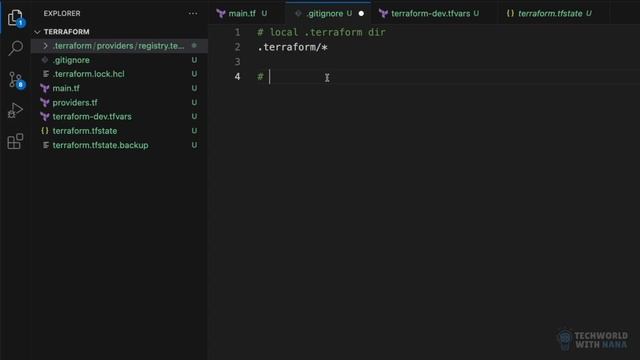Click untracked U badge next to terraform-dev.tfvars in tree
The image size is (640, 360).
click(x=194, y=116)
